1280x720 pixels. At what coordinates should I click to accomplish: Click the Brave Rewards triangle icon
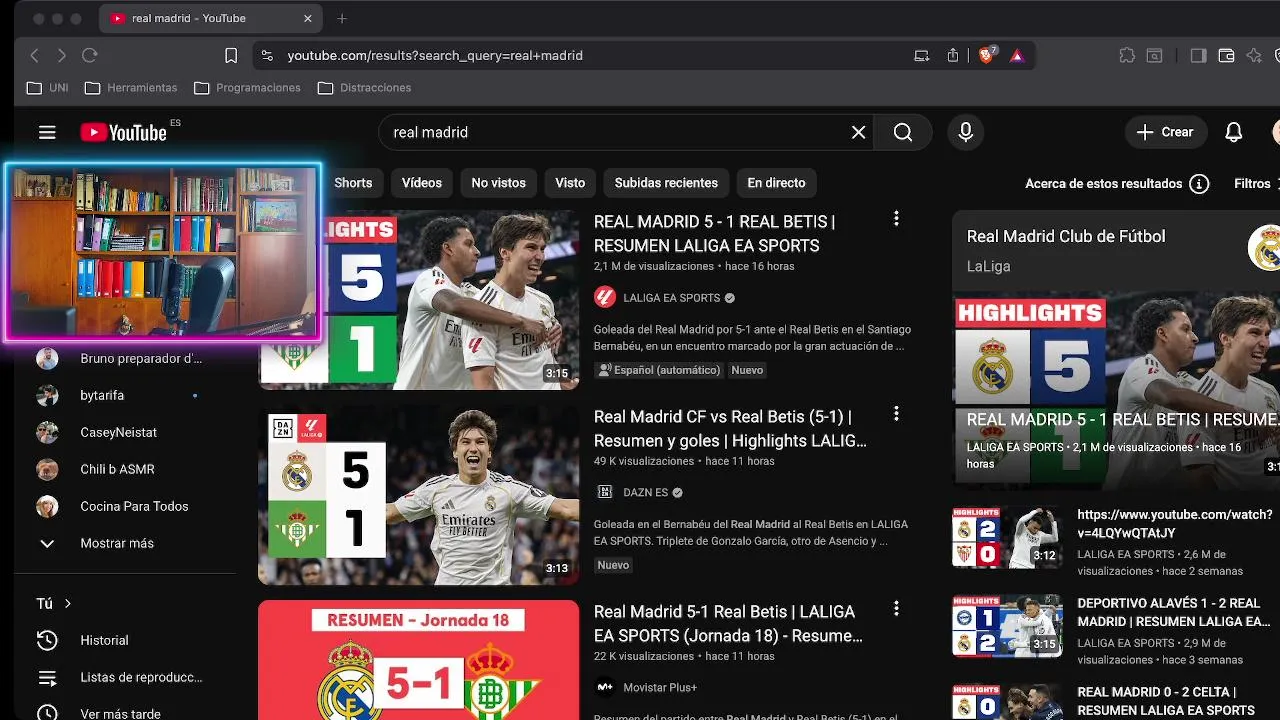(1017, 56)
